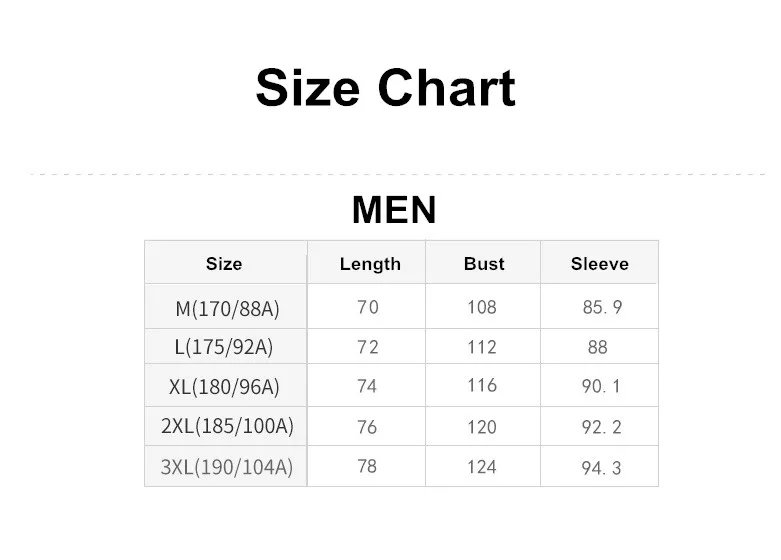781x560 pixels.
Task: Select the Size column header
Action: 226,263
